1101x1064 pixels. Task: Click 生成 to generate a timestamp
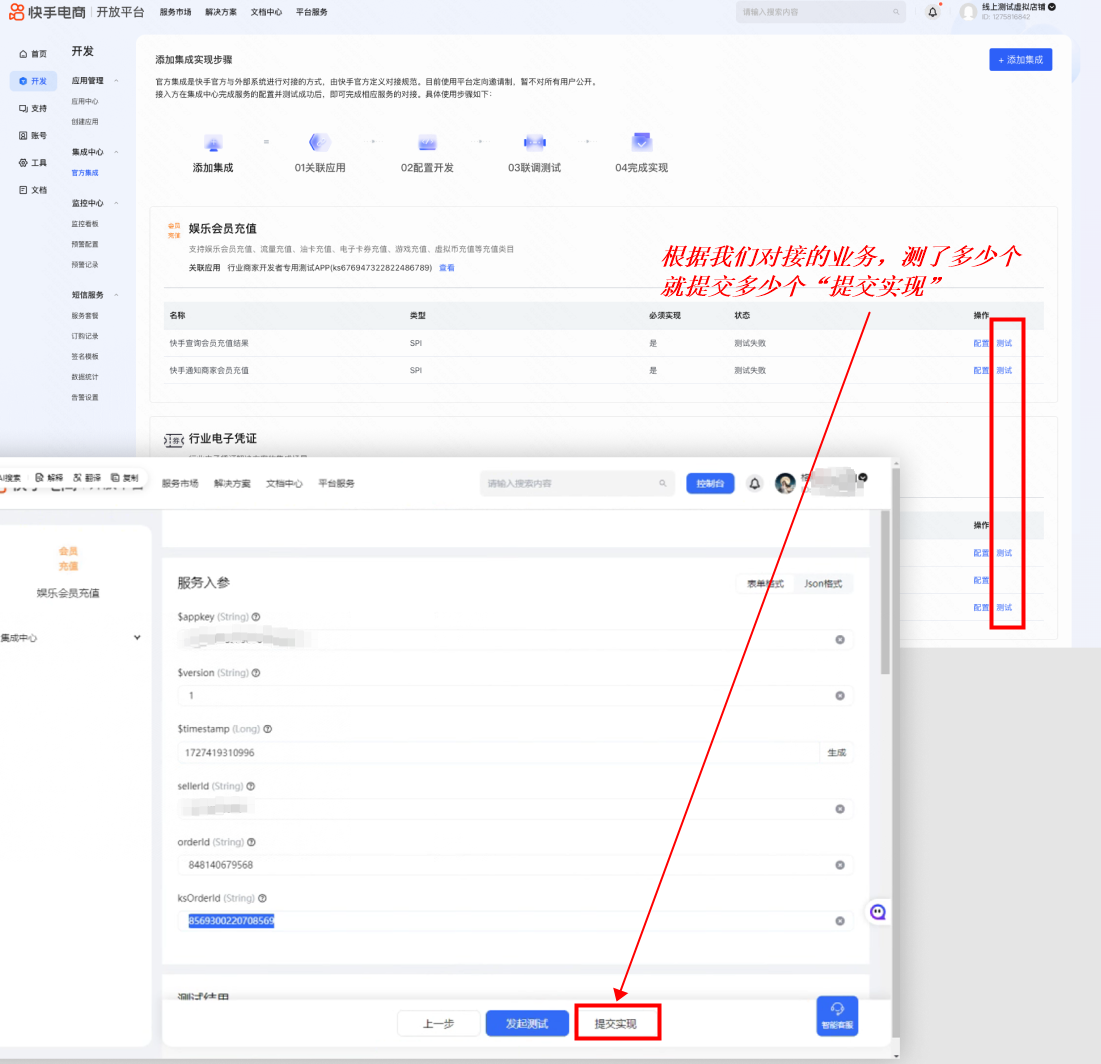836,753
